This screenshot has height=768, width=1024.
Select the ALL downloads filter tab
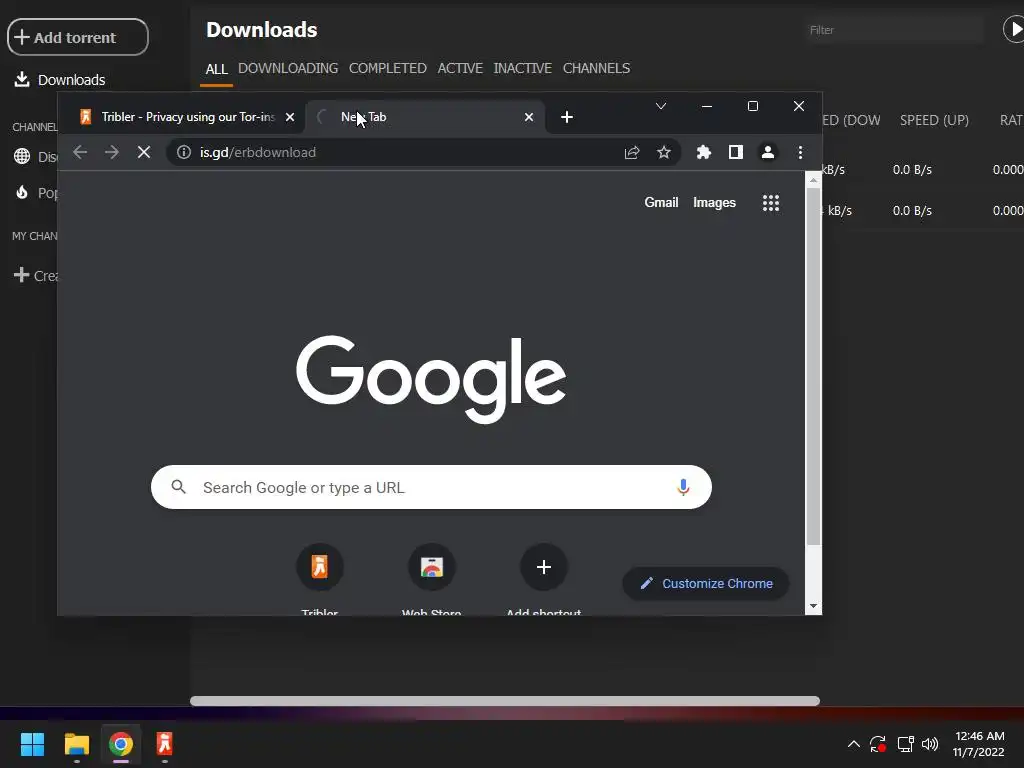point(216,69)
